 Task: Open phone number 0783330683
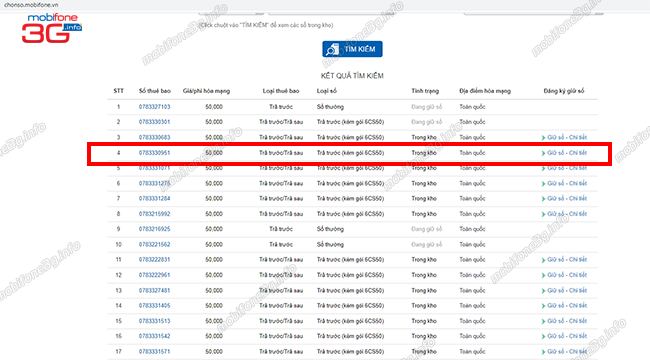(154, 137)
